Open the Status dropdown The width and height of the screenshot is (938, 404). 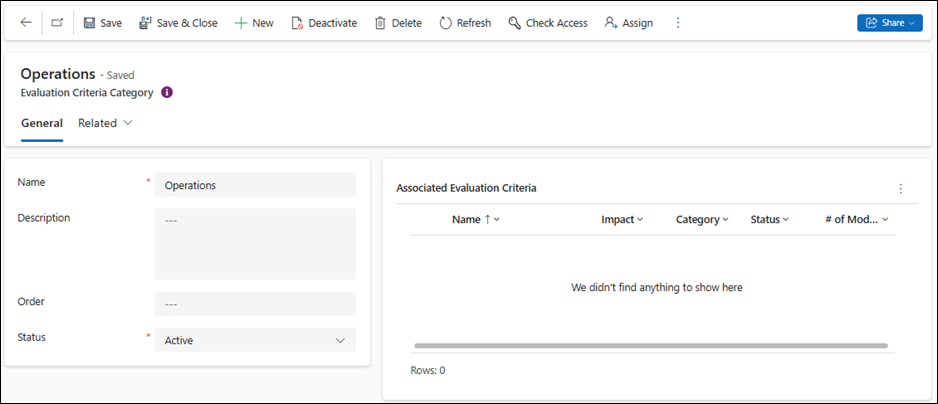click(x=255, y=340)
